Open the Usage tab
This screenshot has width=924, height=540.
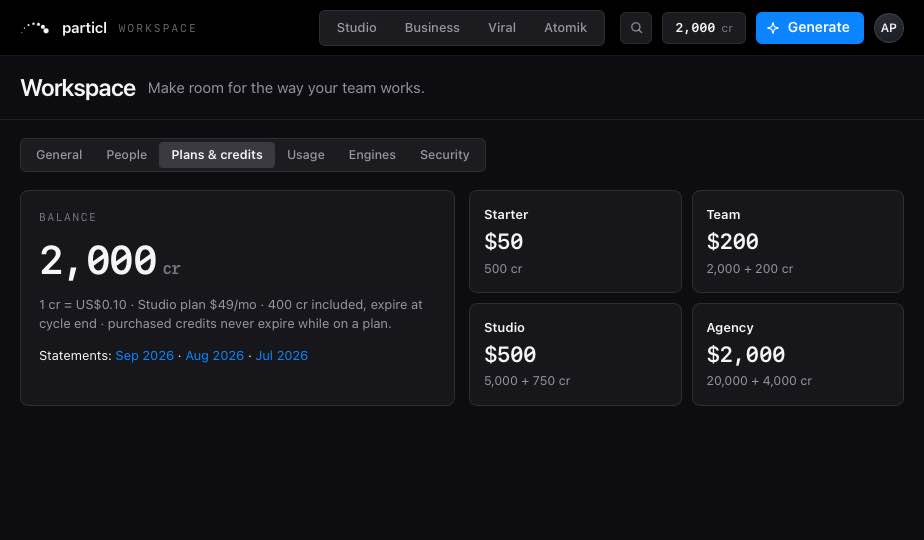(306, 155)
